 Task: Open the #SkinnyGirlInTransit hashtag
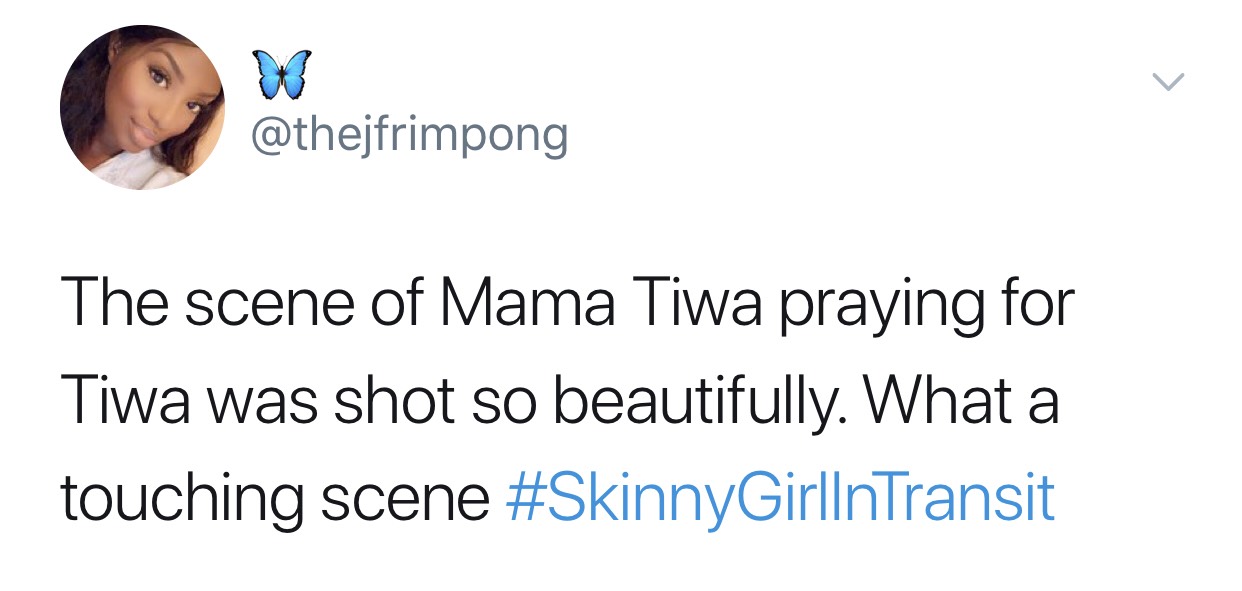(x=781, y=497)
